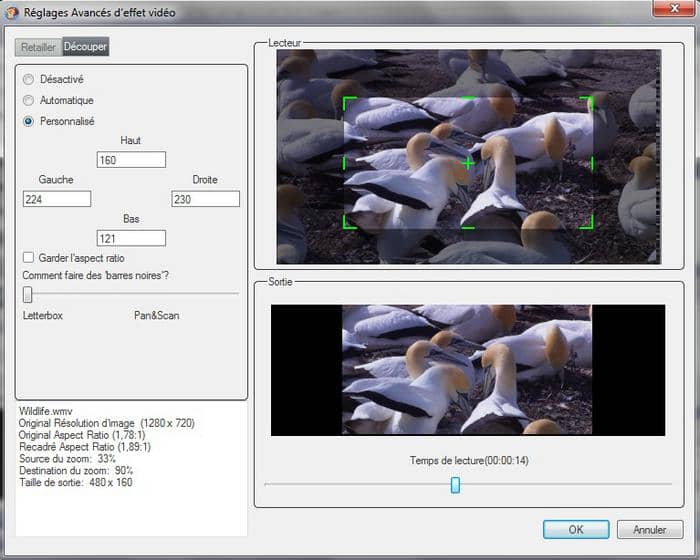Select the Découper tab
Screen dimensions: 700x560
tap(85, 46)
